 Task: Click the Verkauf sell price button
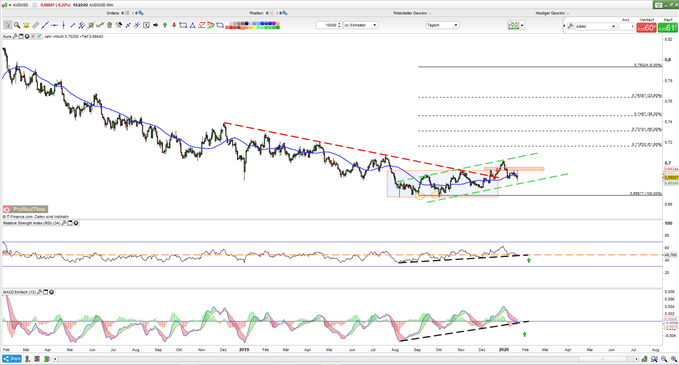[646, 27]
